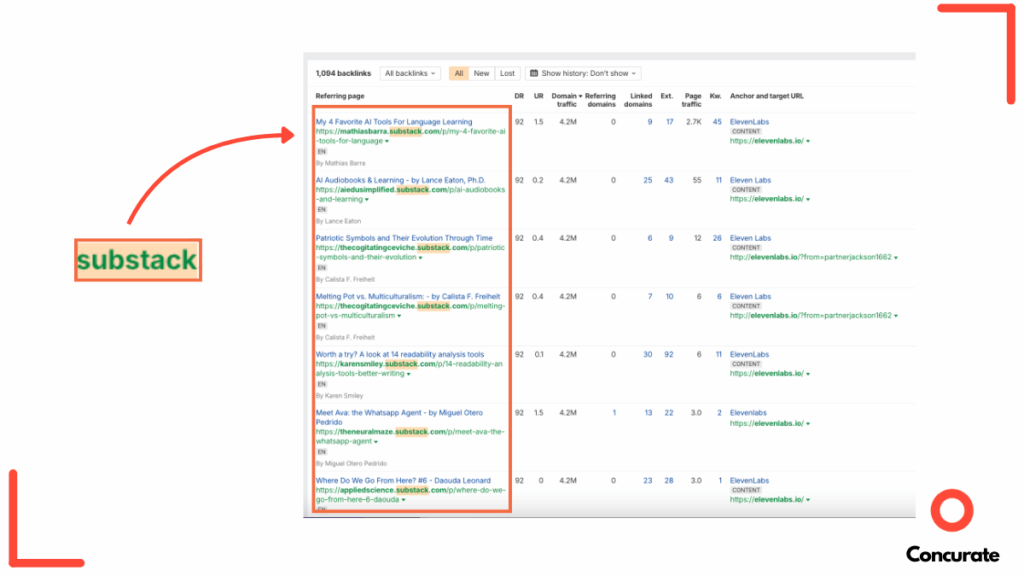Click linked domains value 25
Viewport: 1024px width, 576px height.
[647, 180]
